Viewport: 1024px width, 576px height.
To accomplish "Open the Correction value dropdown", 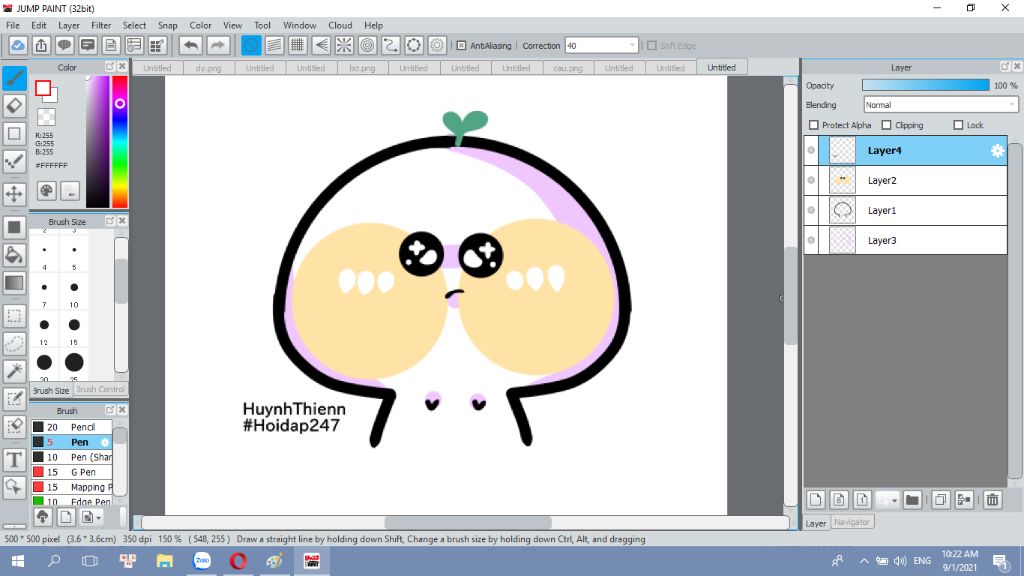I will click(601, 46).
